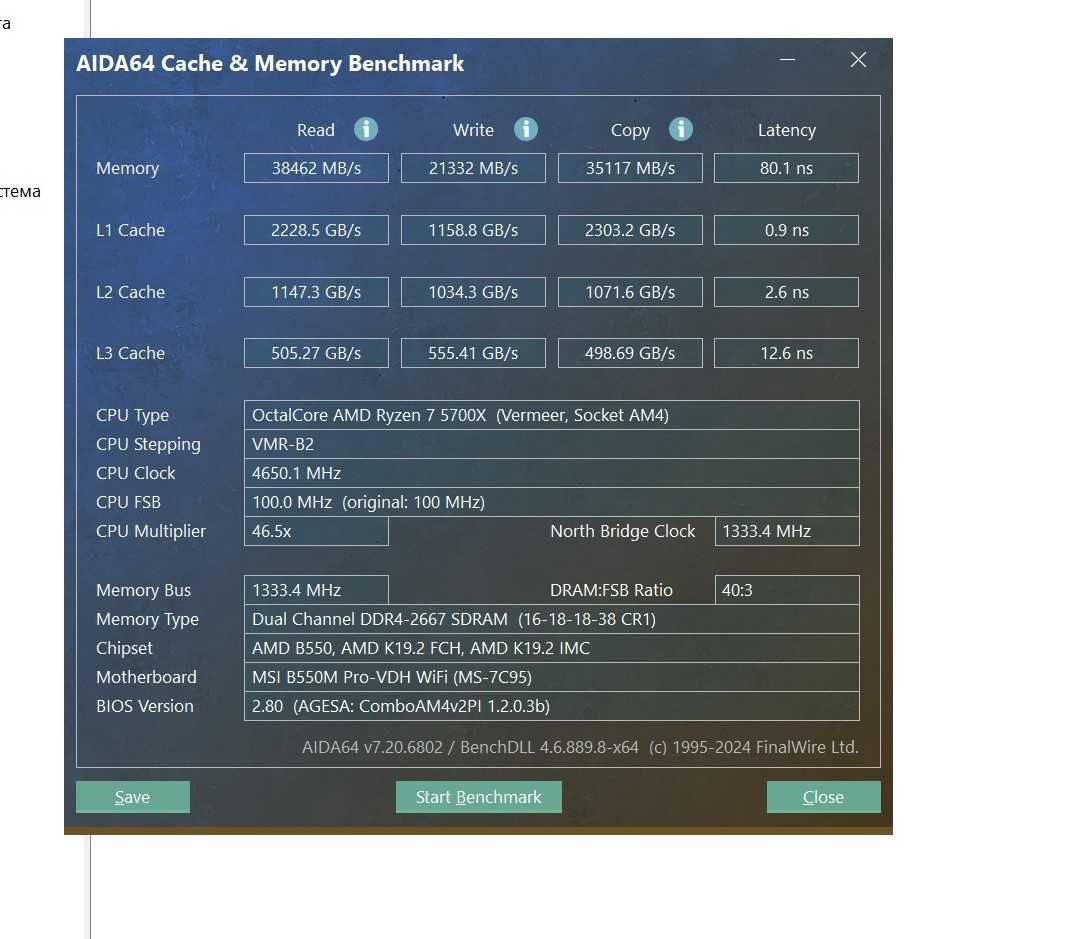The image size is (1084, 939).
Task: Click the CPU Multiplier value 46.5x
Action: [316, 531]
